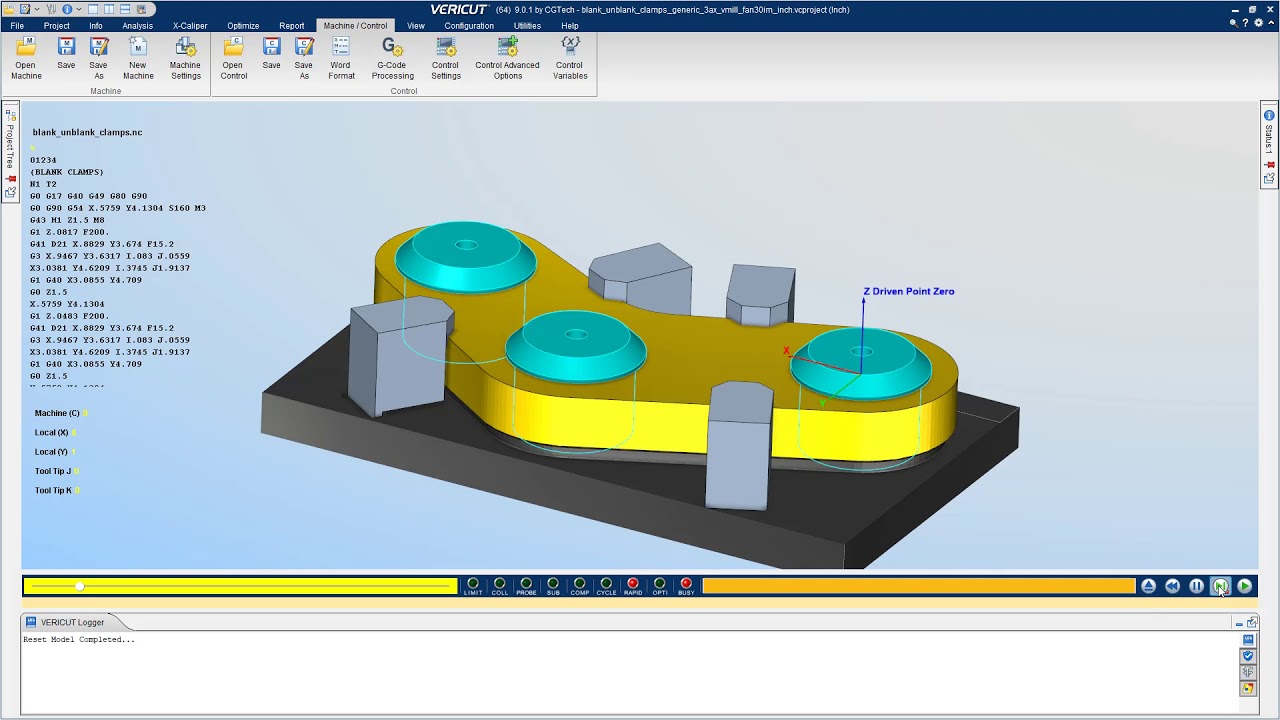Image resolution: width=1280 pixels, height=720 pixels.
Task: Click the orange progress bar
Action: pyautogui.click(x=919, y=586)
